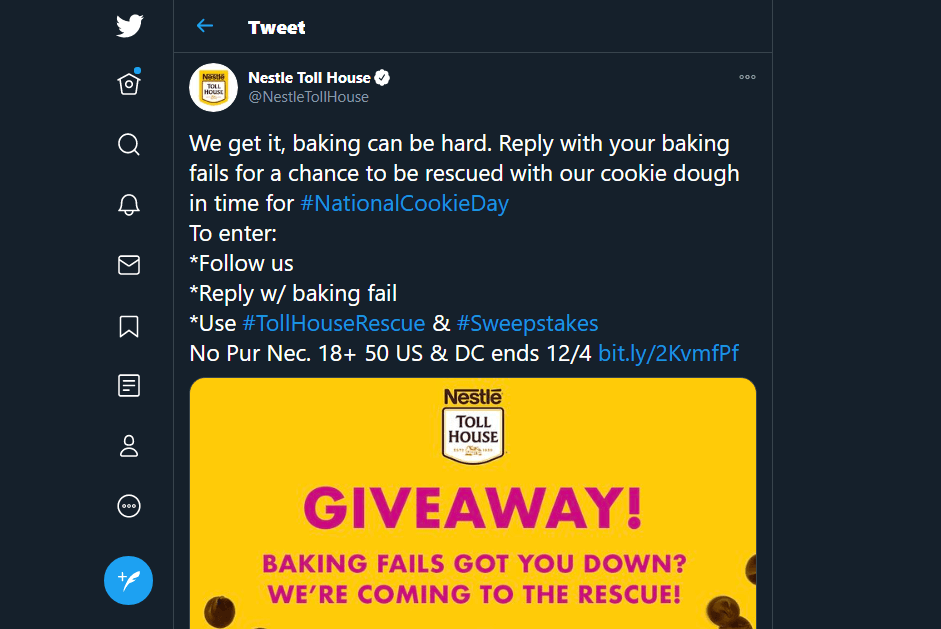Image resolution: width=941 pixels, height=629 pixels.
Task: Click the Nestle Toll House profile avatar
Action: (x=211, y=87)
